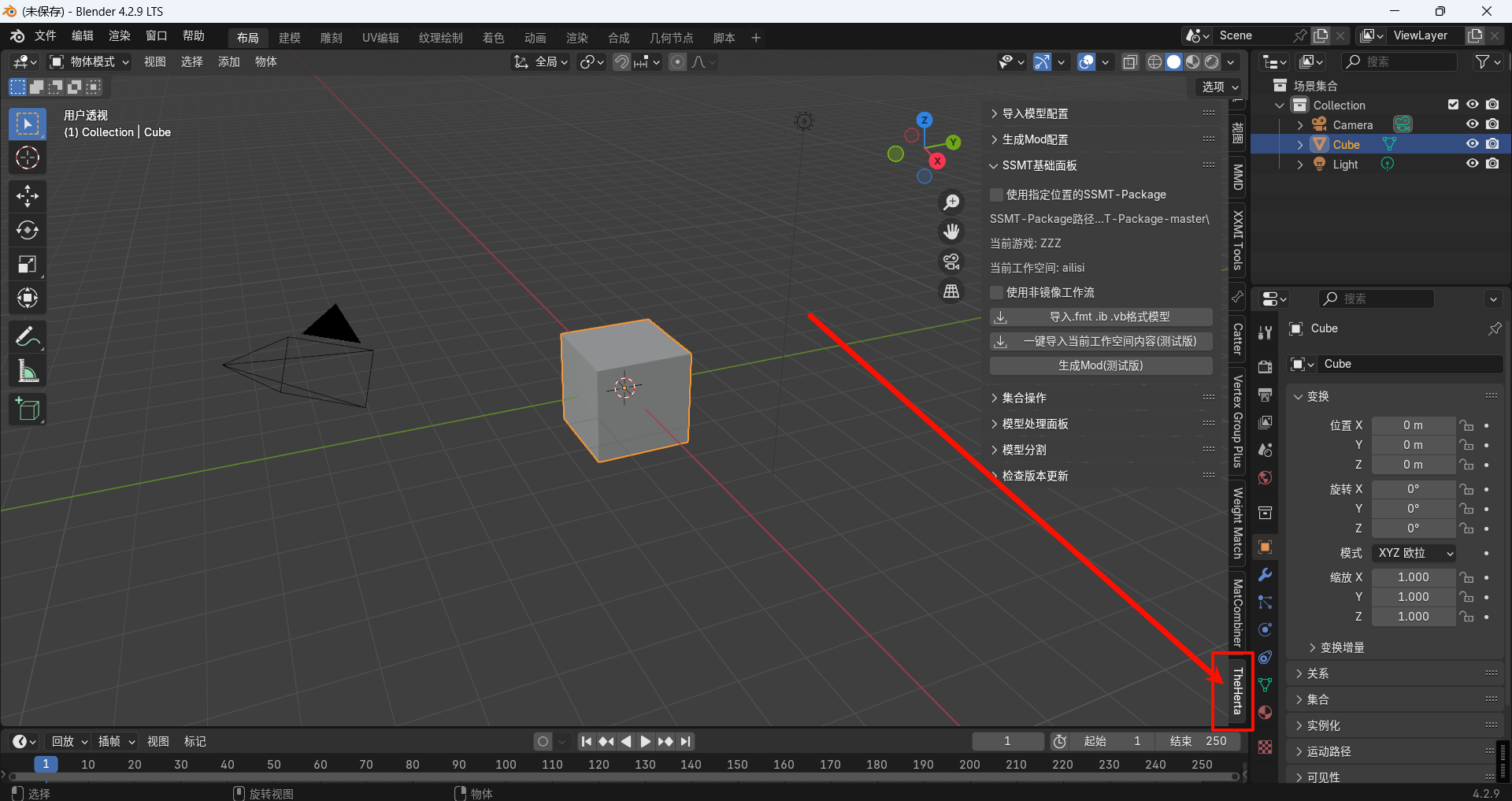Toggle camera view gizmo button
1512x801 pixels.
pyautogui.click(x=951, y=261)
